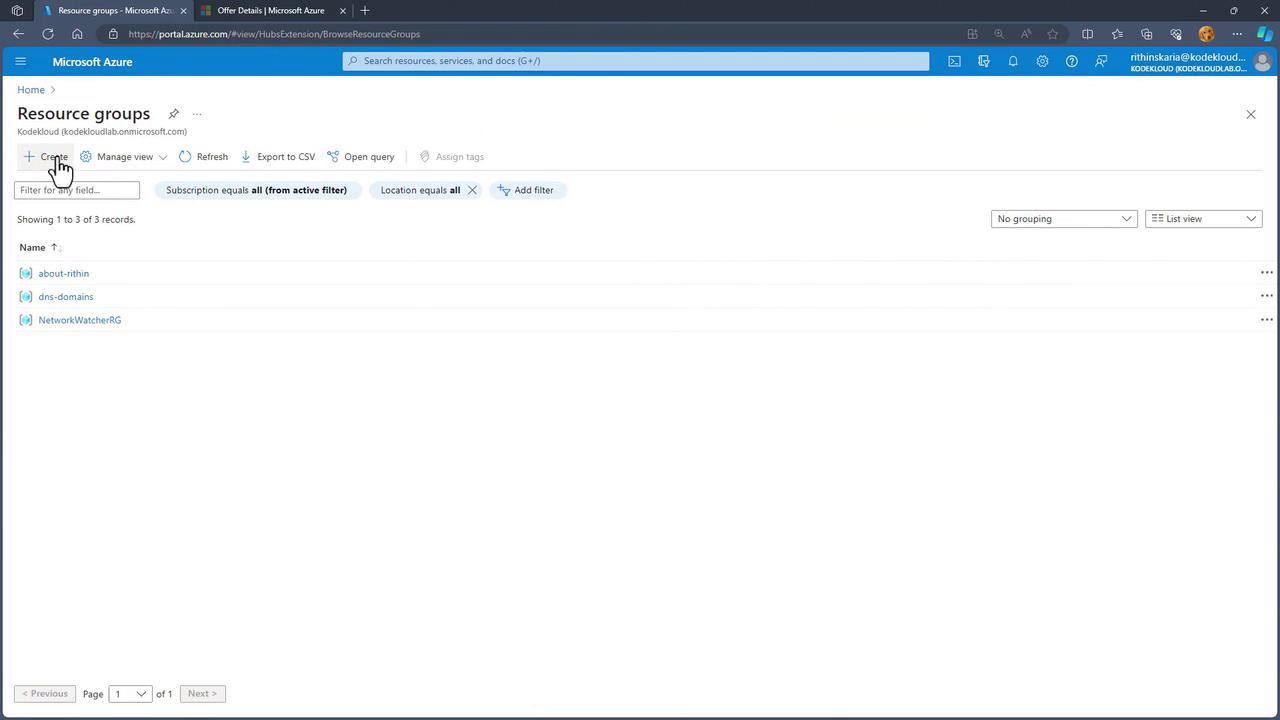Image resolution: width=1280 pixels, height=720 pixels.
Task: Show Azure notifications bell
Action: (x=1013, y=61)
